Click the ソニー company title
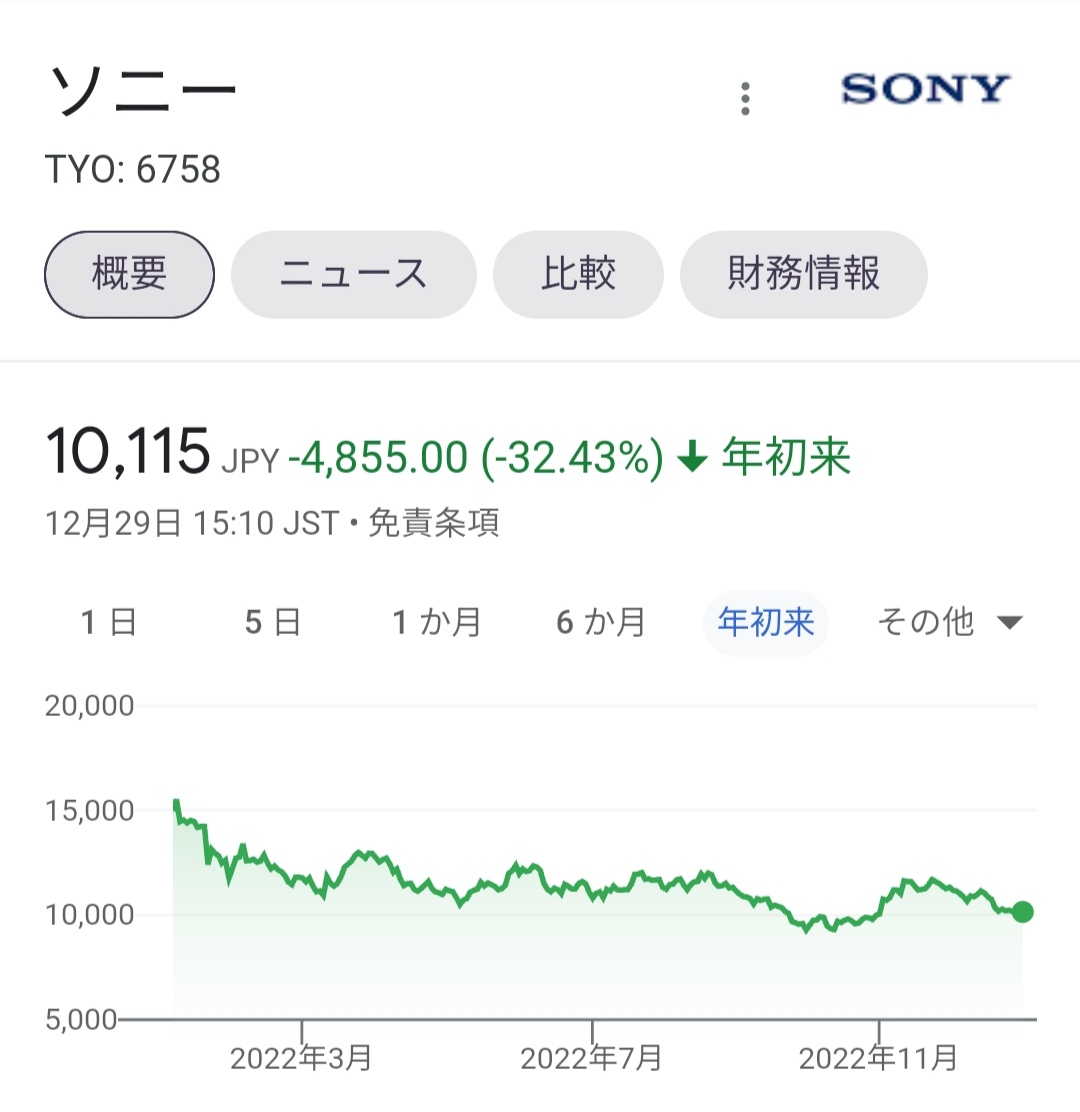 [x=143, y=90]
